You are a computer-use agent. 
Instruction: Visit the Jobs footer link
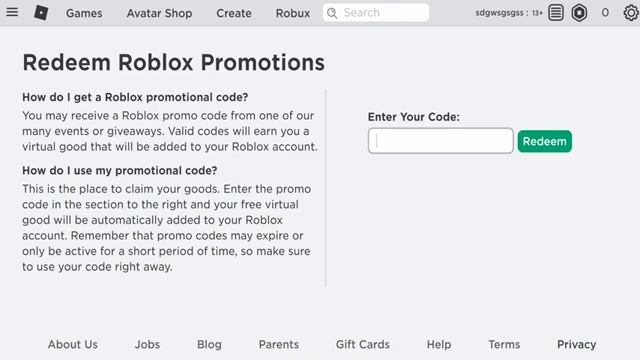coord(147,344)
